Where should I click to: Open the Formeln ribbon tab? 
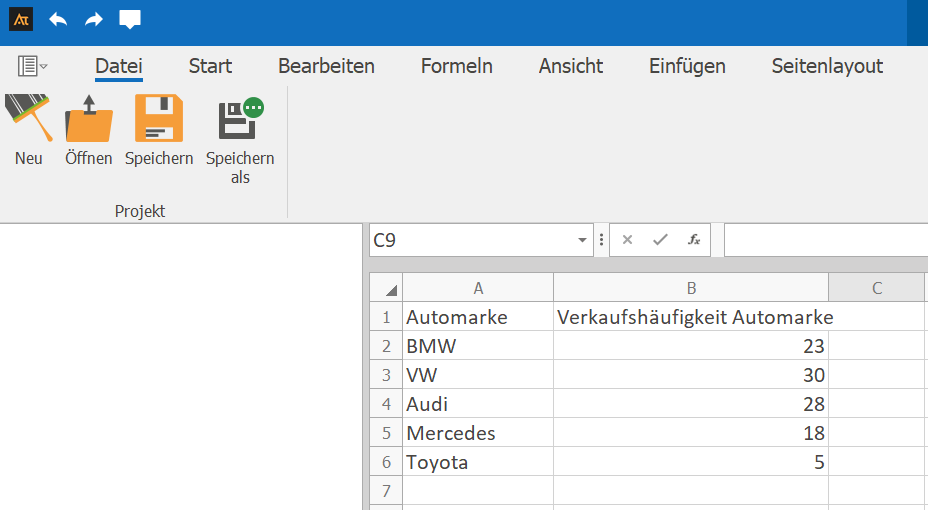(456, 66)
